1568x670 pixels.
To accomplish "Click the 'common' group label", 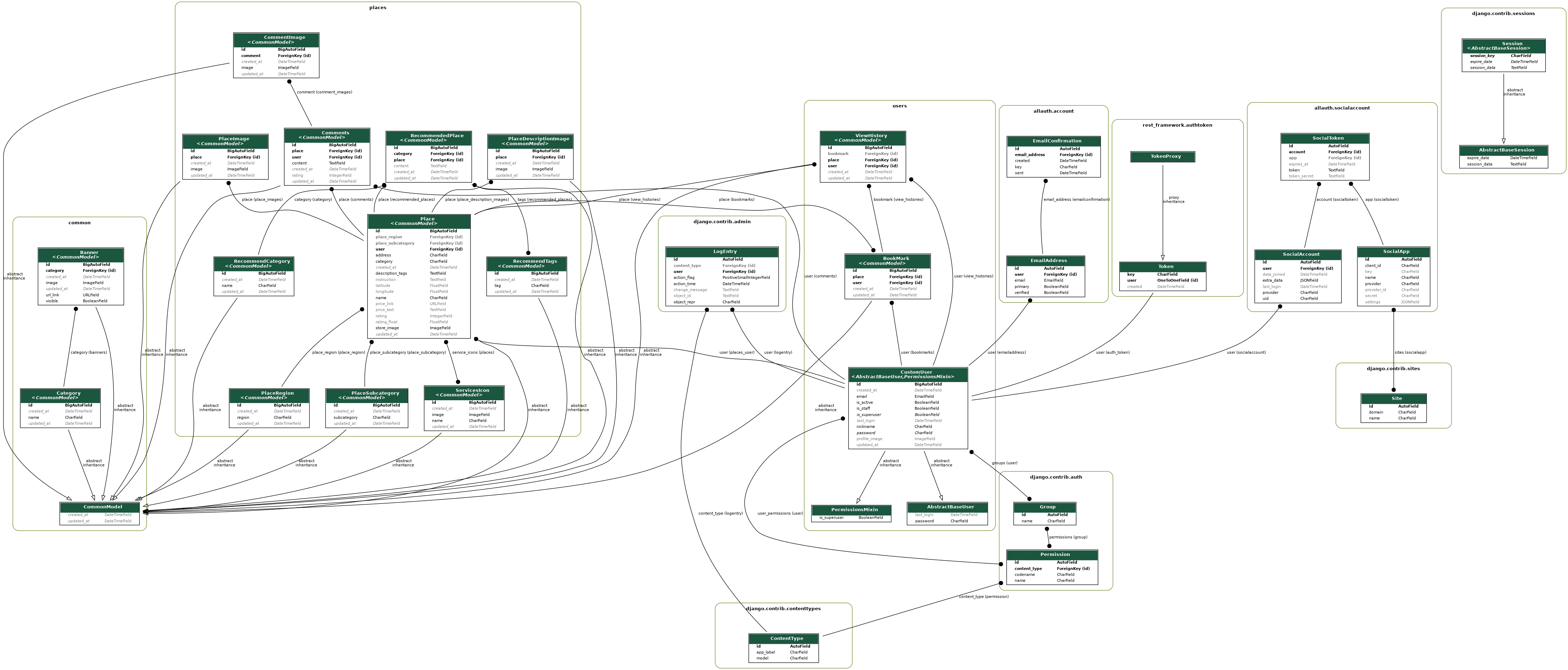I will coord(80,223).
